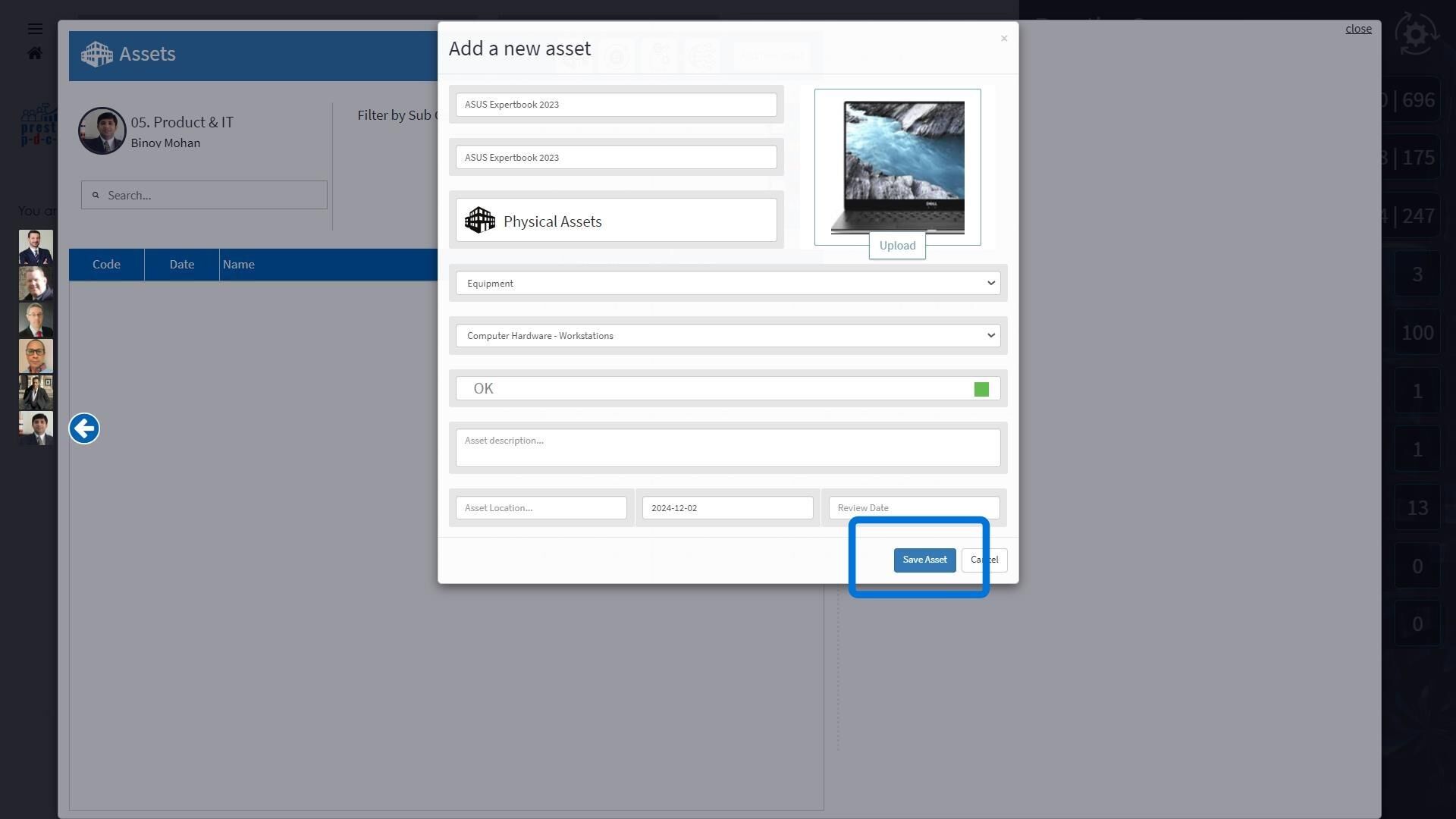Viewport: 1456px width, 819px height.
Task: Click Binoy Mohan's profile picture
Action: click(x=102, y=130)
